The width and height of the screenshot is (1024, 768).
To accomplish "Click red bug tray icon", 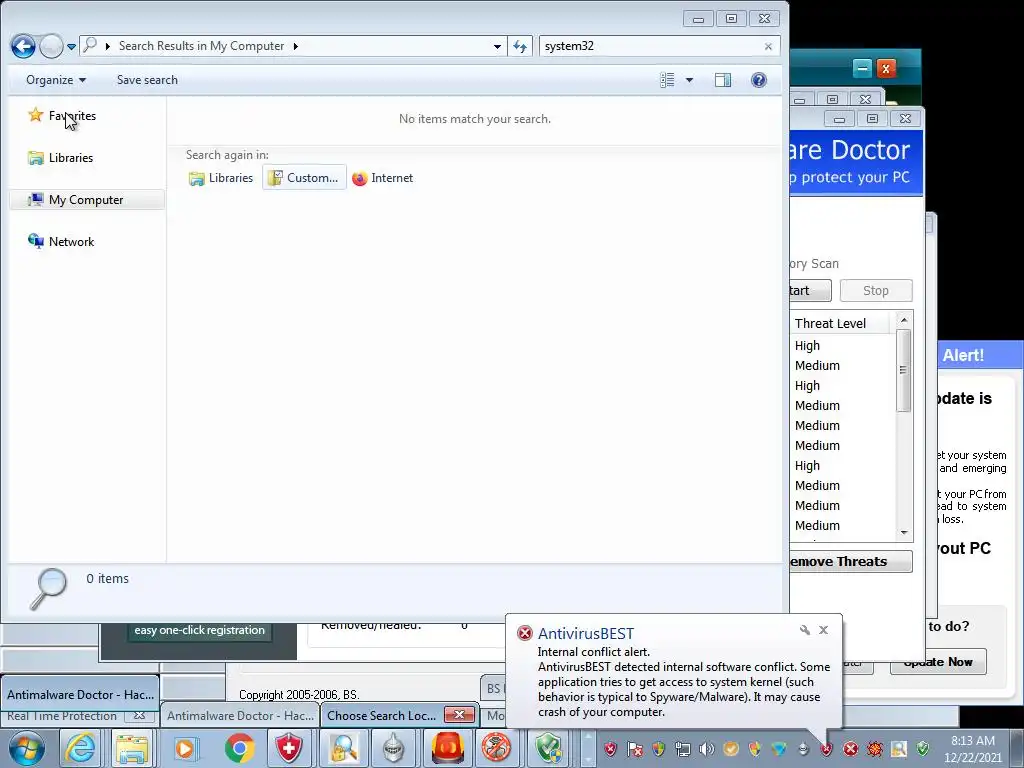I will pos(874,748).
